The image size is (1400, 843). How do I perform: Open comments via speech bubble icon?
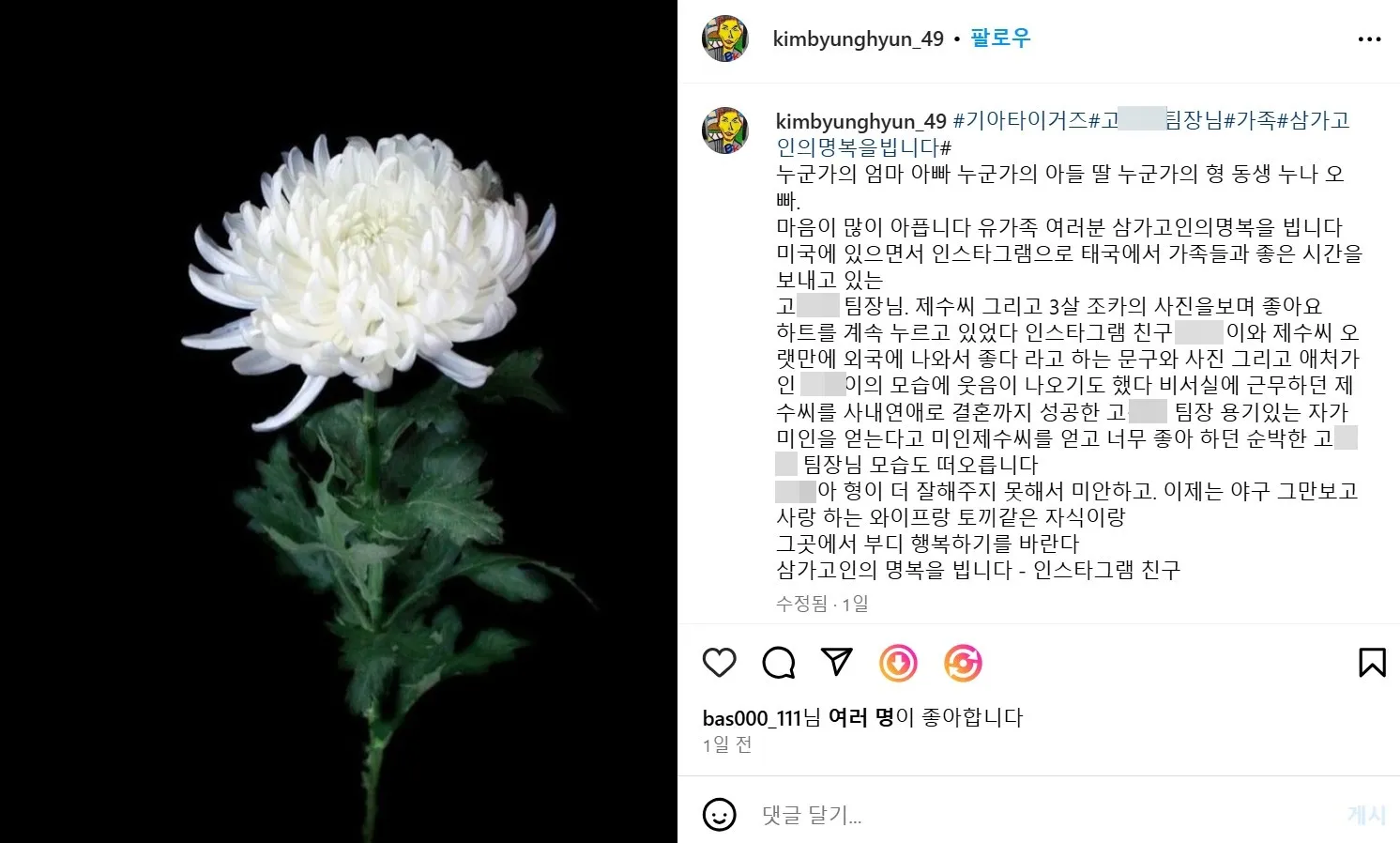778,663
